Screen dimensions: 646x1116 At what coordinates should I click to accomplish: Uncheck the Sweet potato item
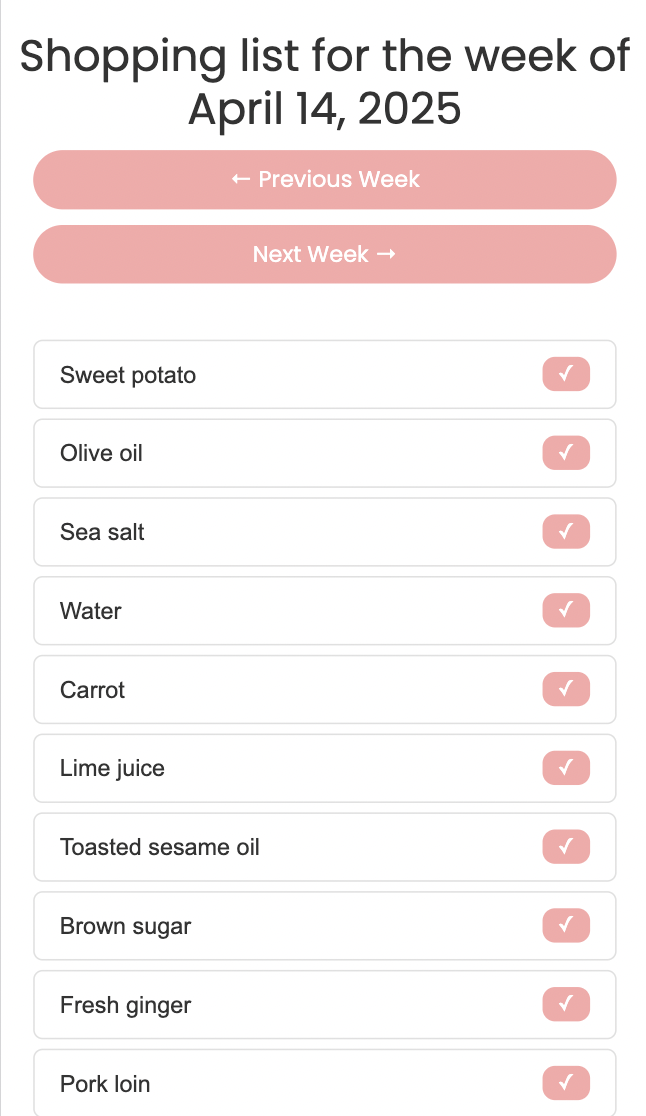[x=566, y=374]
